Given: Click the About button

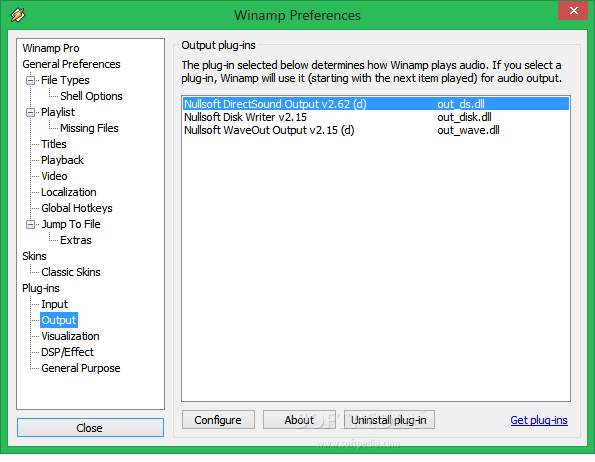Looking at the screenshot, I should pos(299,420).
